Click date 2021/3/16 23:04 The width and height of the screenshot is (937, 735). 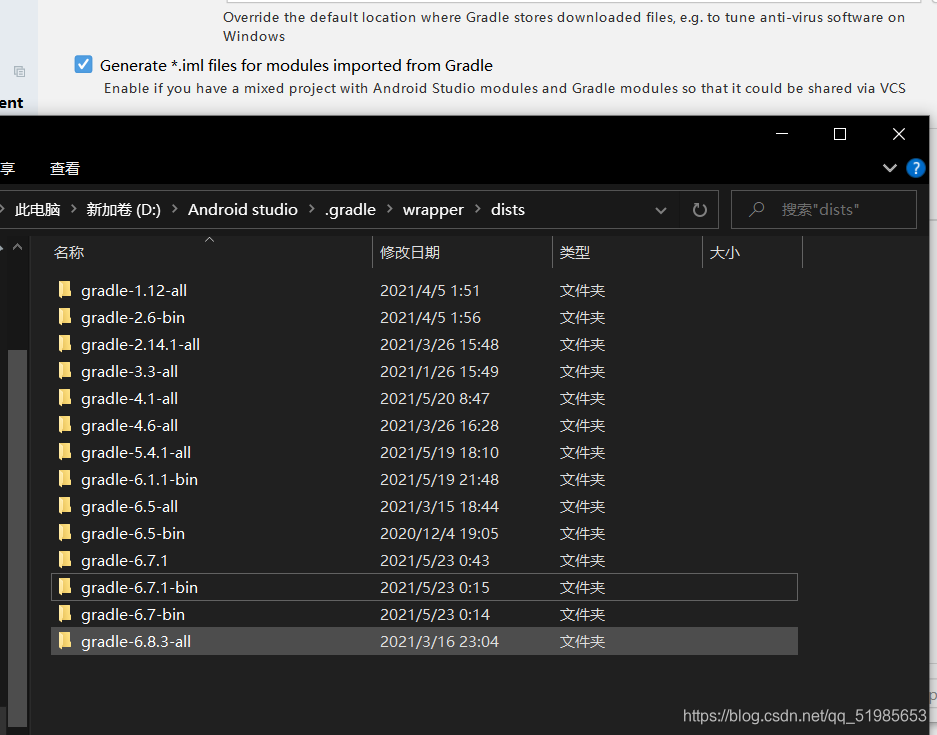(439, 641)
